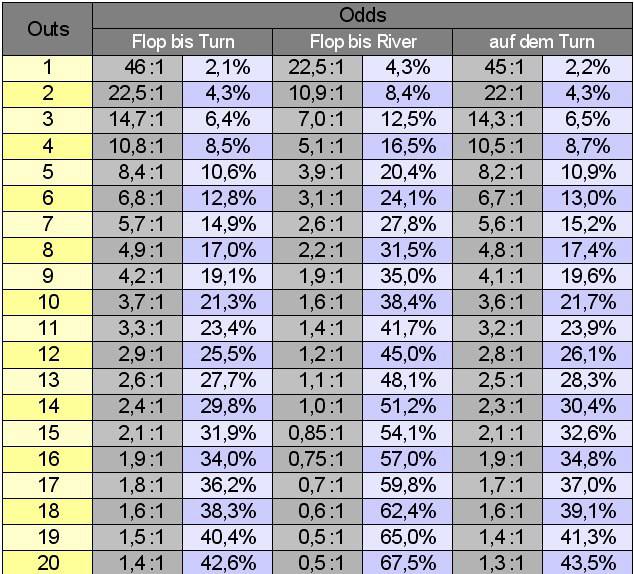Click the 51,2% percentage cell
The width and height of the screenshot is (634, 574).
[408, 407]
